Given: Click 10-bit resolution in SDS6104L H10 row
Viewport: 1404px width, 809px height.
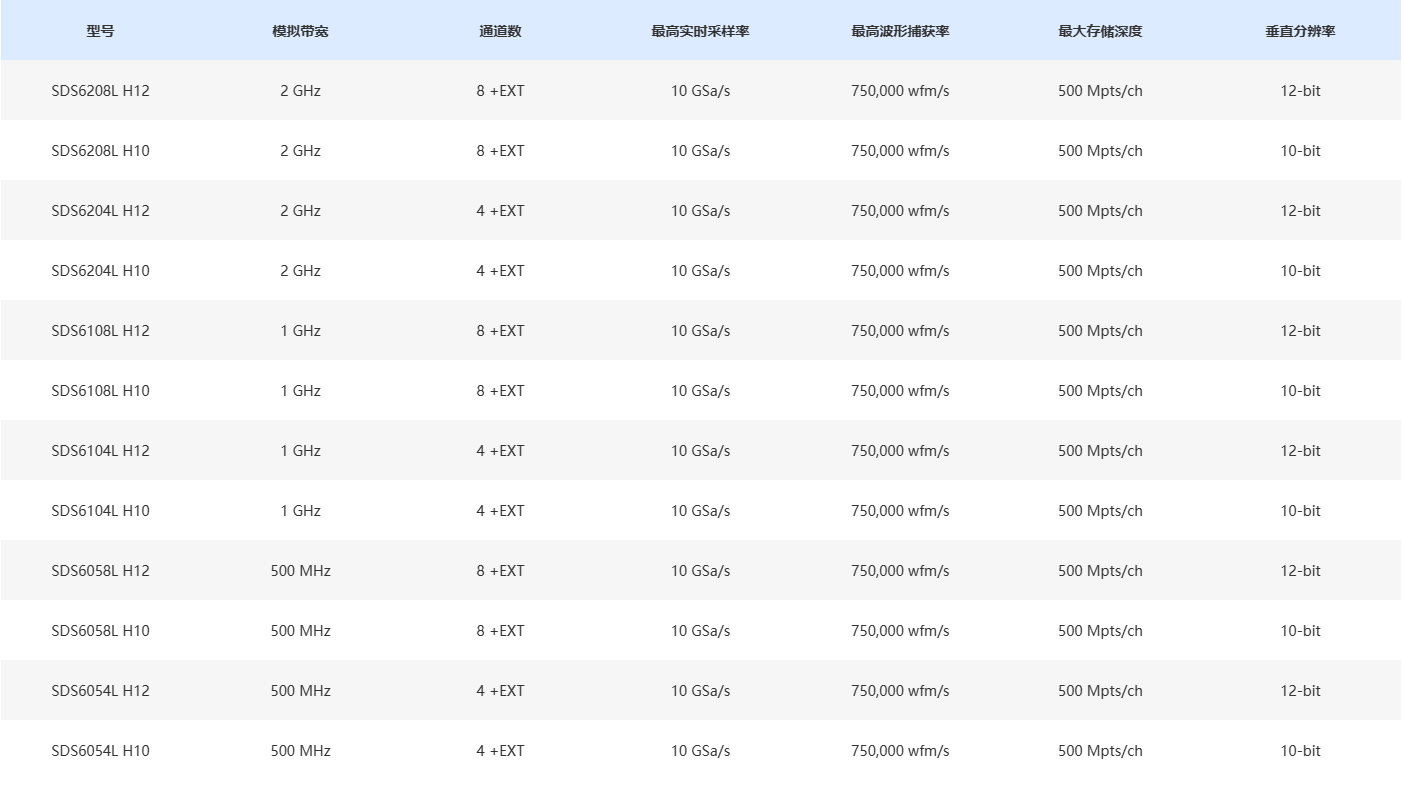Looking at the screenshot, I should (1300, 511).
